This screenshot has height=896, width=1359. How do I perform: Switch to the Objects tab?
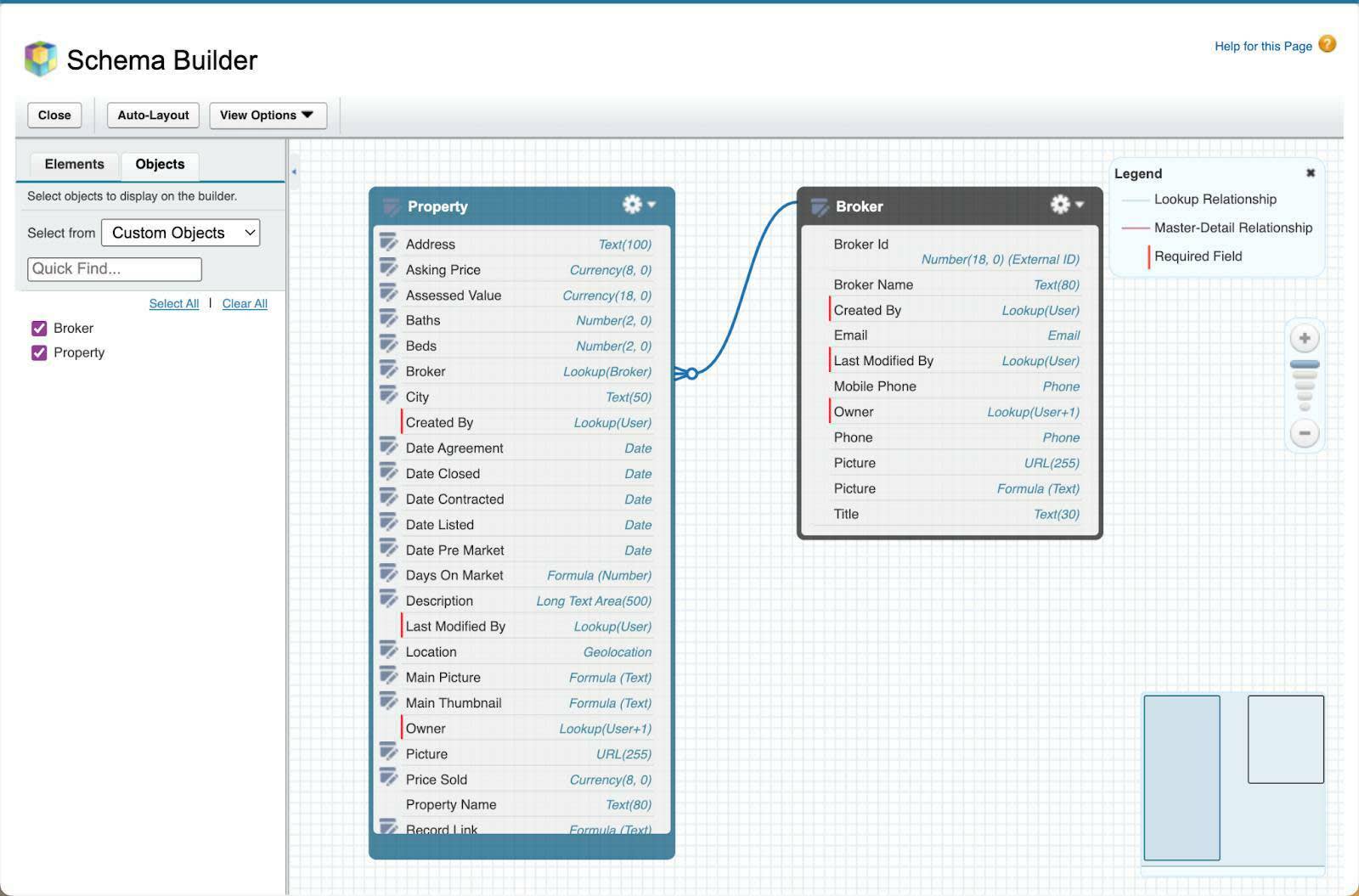pos(160,164)
